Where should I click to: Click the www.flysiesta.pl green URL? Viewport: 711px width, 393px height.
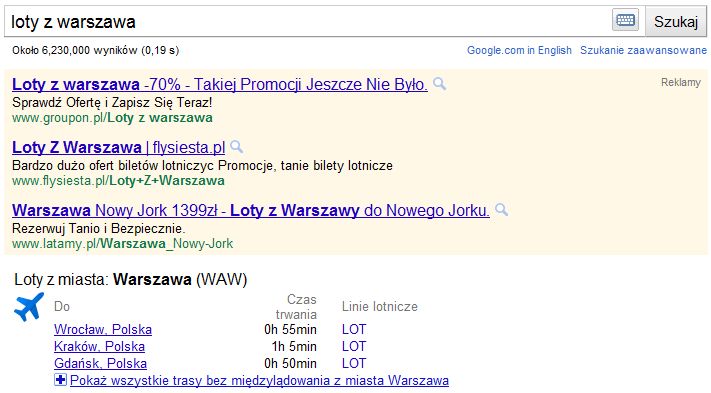coord(118,181)
